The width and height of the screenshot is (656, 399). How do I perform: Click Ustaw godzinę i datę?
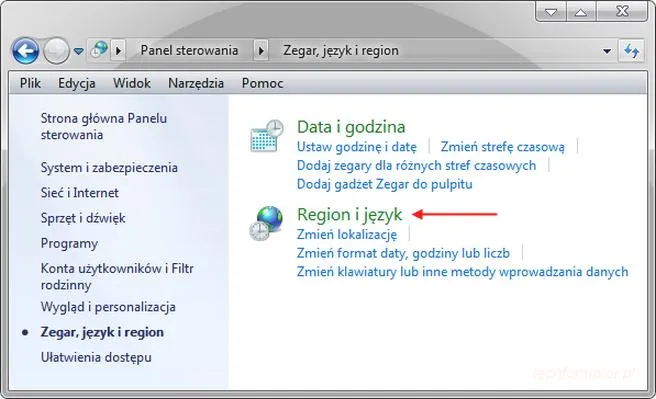(x=357, y=147)
